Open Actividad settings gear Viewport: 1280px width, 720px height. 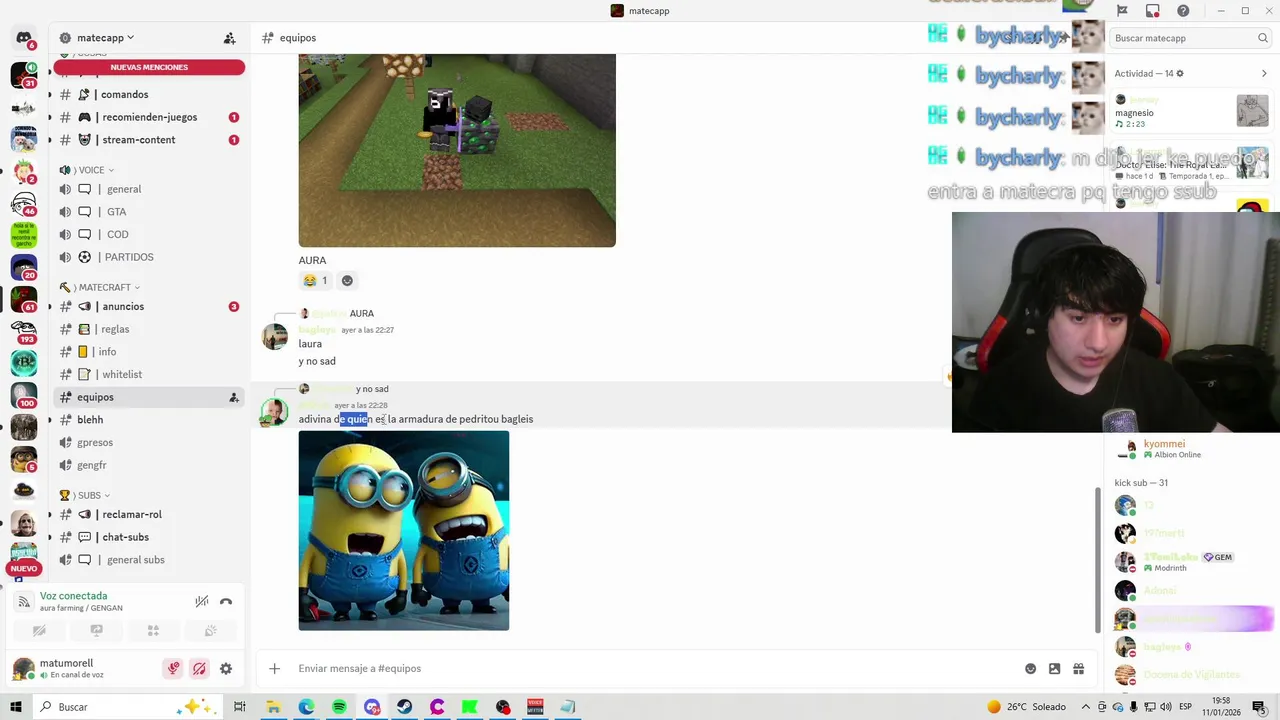pos(1180,73)
